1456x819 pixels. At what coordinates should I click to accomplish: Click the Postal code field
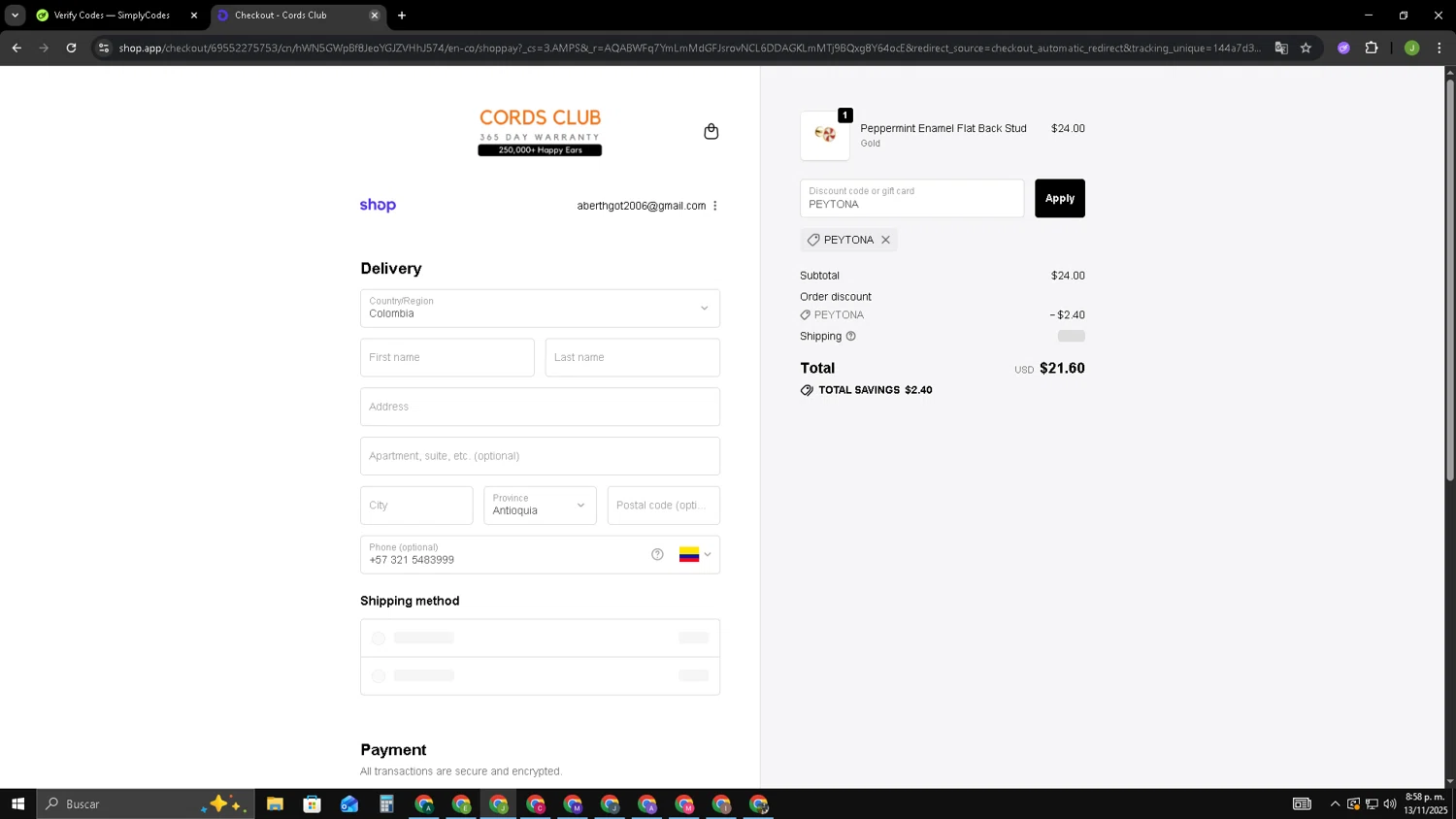(x=664, y=506)
